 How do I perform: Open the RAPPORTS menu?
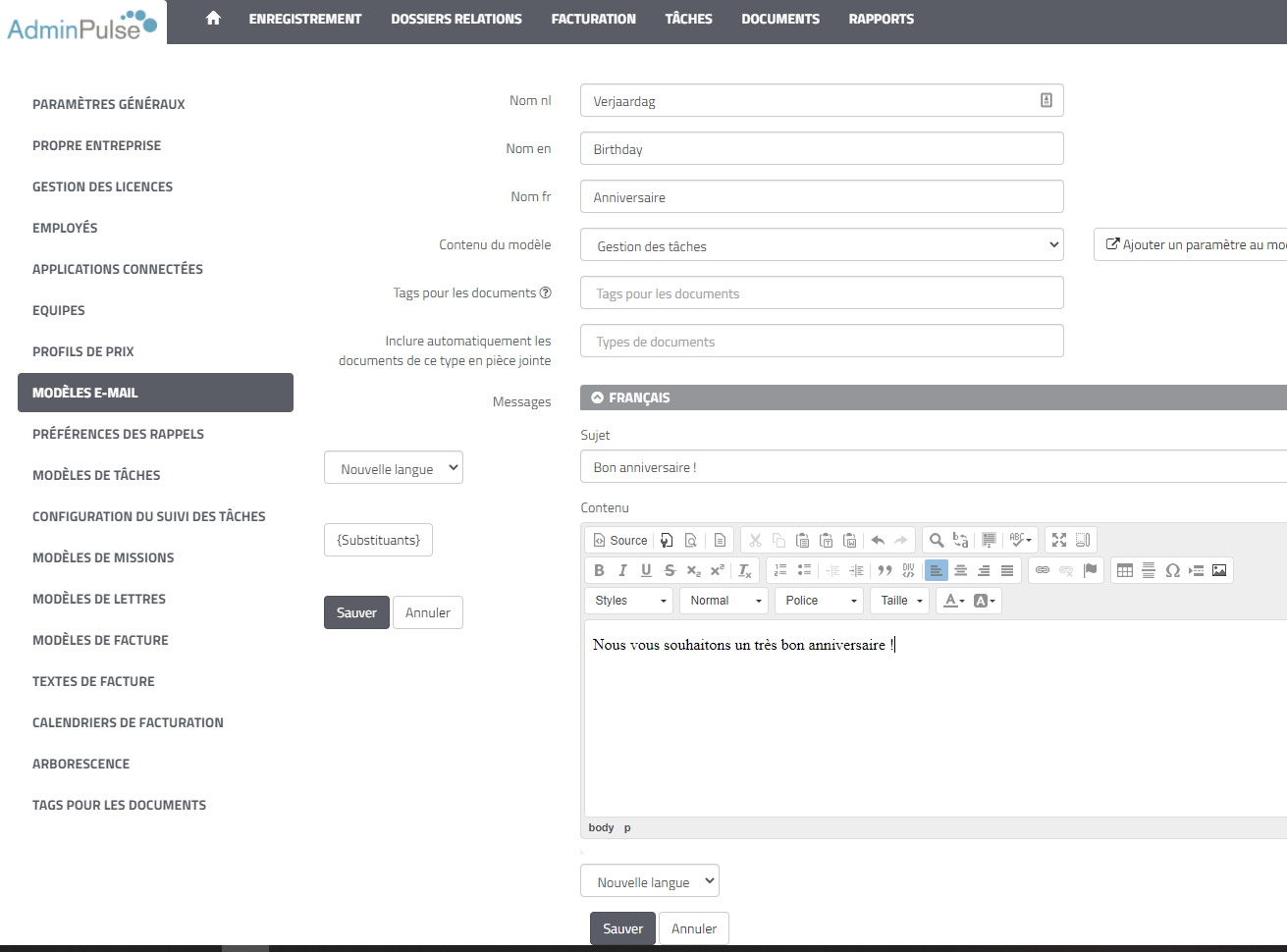click(x=881, y=19)
